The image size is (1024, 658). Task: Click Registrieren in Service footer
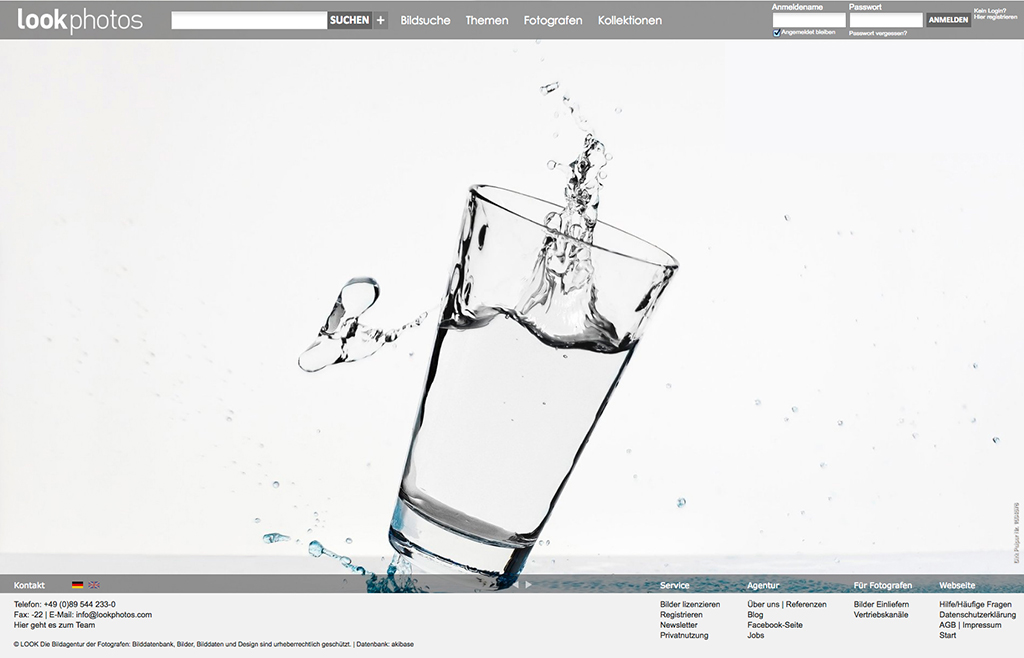tap(681, 614)
